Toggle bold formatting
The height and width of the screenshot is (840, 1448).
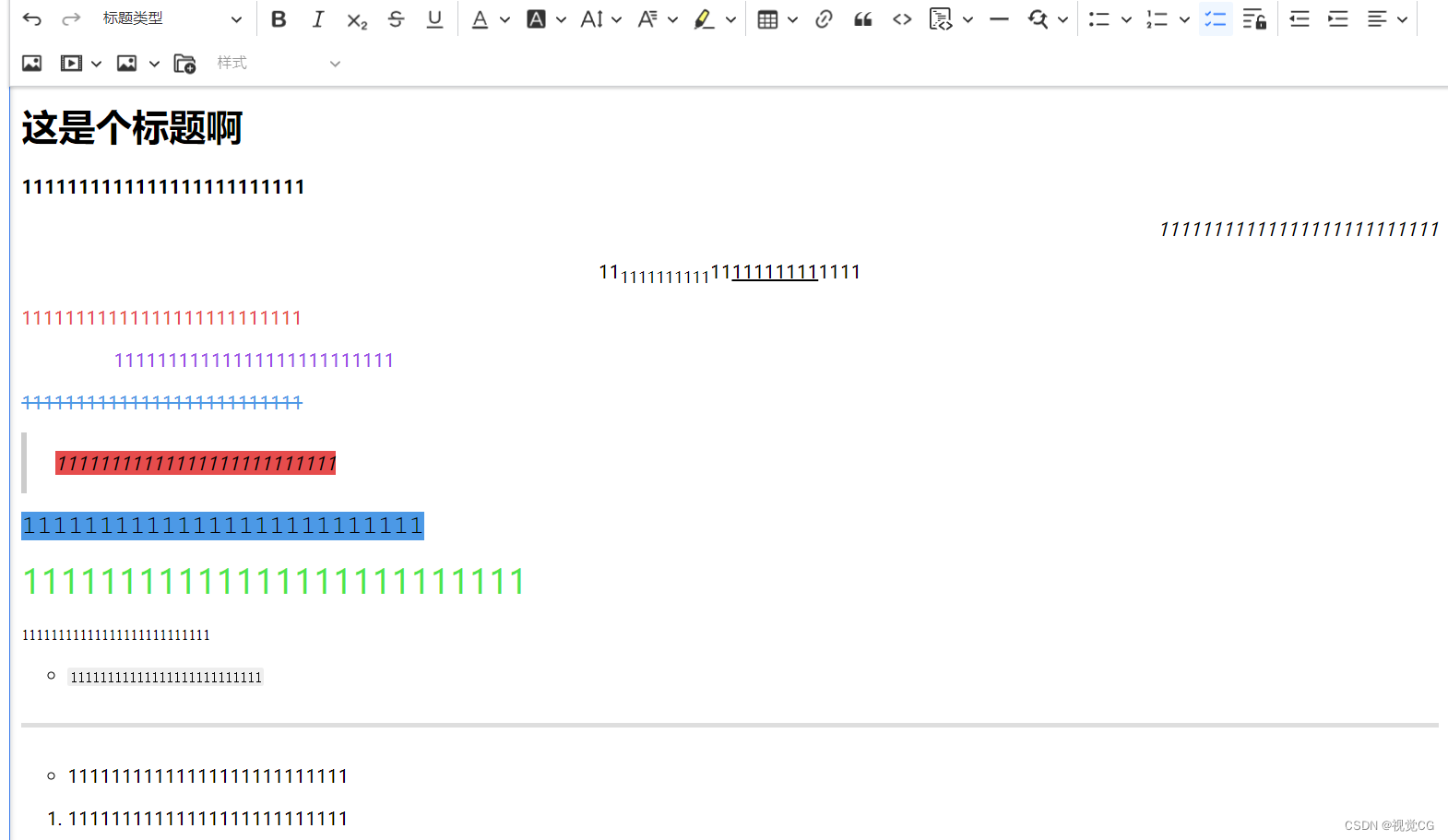coord(279,19)
